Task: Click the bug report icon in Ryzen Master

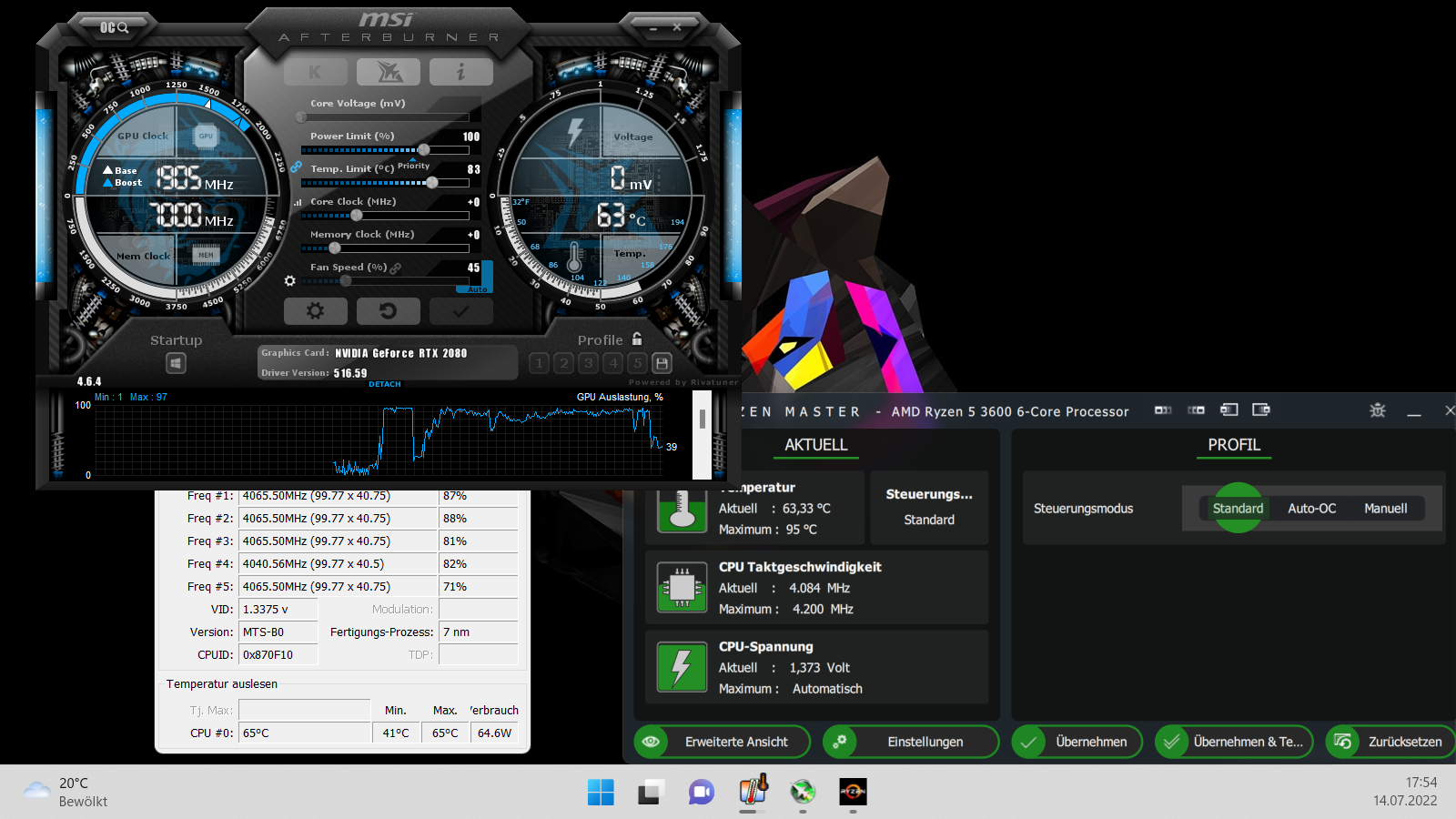Action: pyautogui.click(x=1378, y=410)
